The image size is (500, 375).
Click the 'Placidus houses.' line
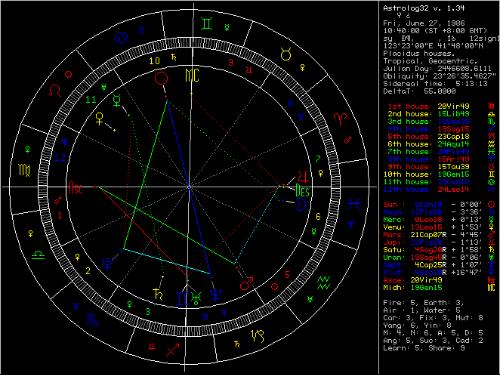(x=419, y=53)
